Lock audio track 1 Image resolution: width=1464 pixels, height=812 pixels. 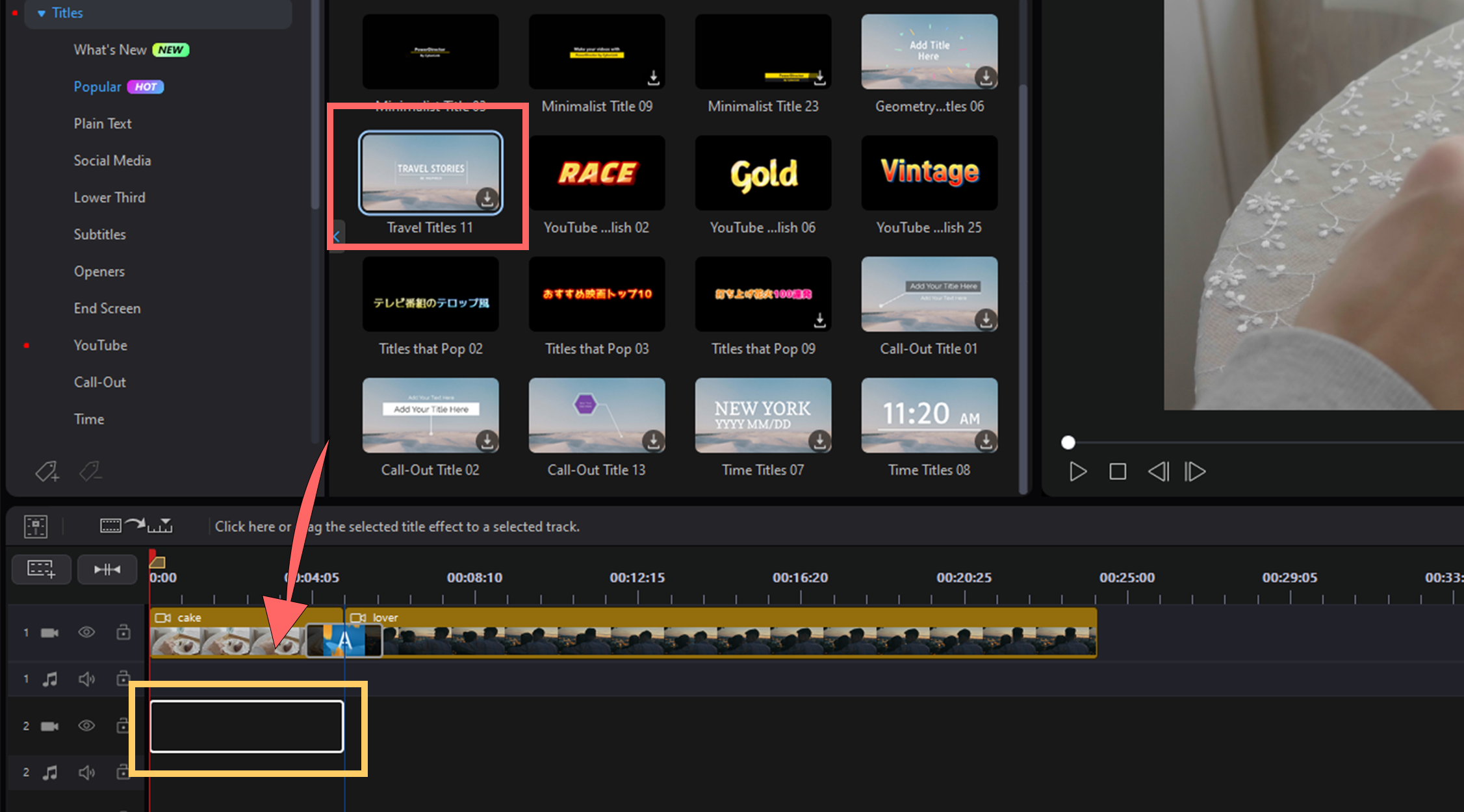click(x=123, y=679)
